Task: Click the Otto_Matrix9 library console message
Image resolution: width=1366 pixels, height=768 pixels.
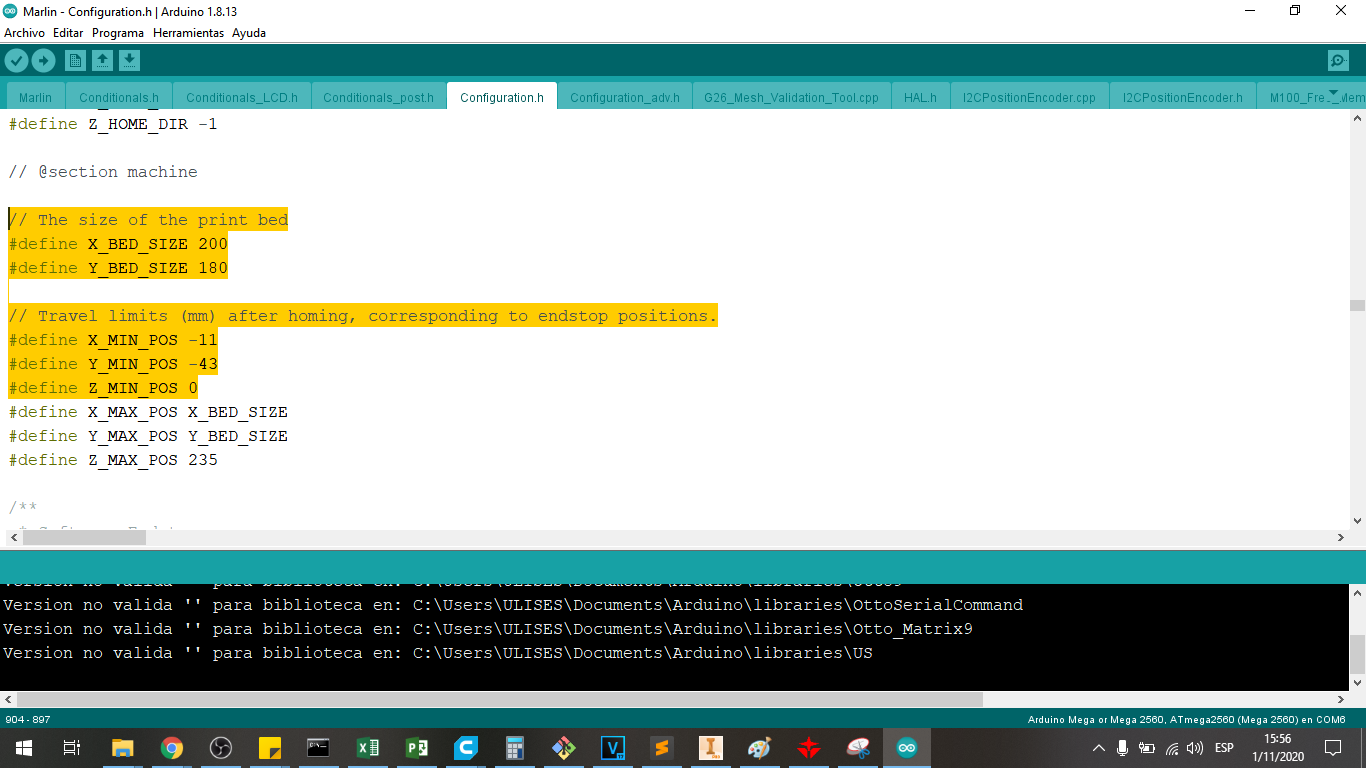Action: coord(488,629)
